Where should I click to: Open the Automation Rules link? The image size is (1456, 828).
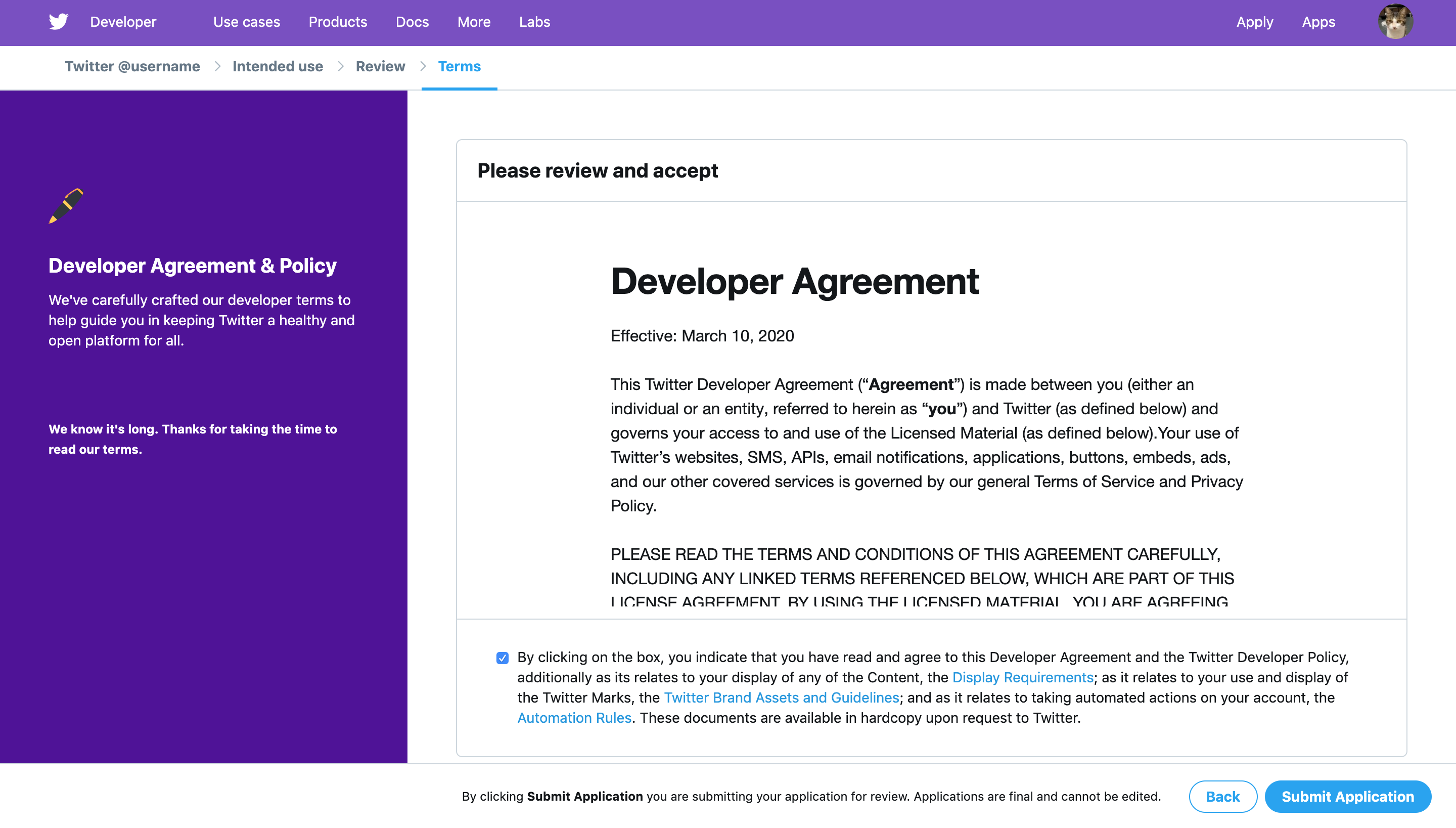click(574, 718)
